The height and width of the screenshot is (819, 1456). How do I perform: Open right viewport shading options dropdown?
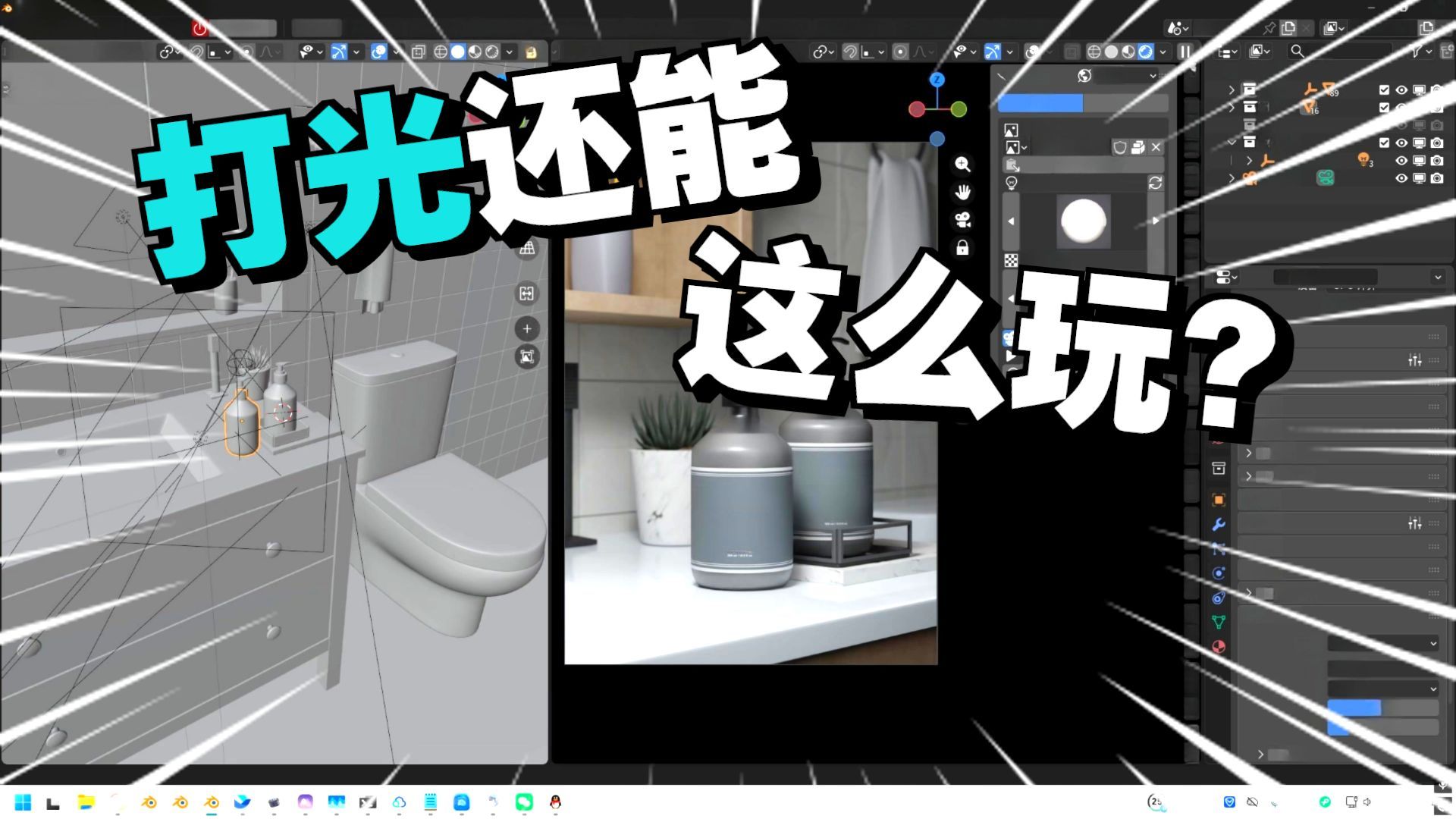[x=1163, y=52]
